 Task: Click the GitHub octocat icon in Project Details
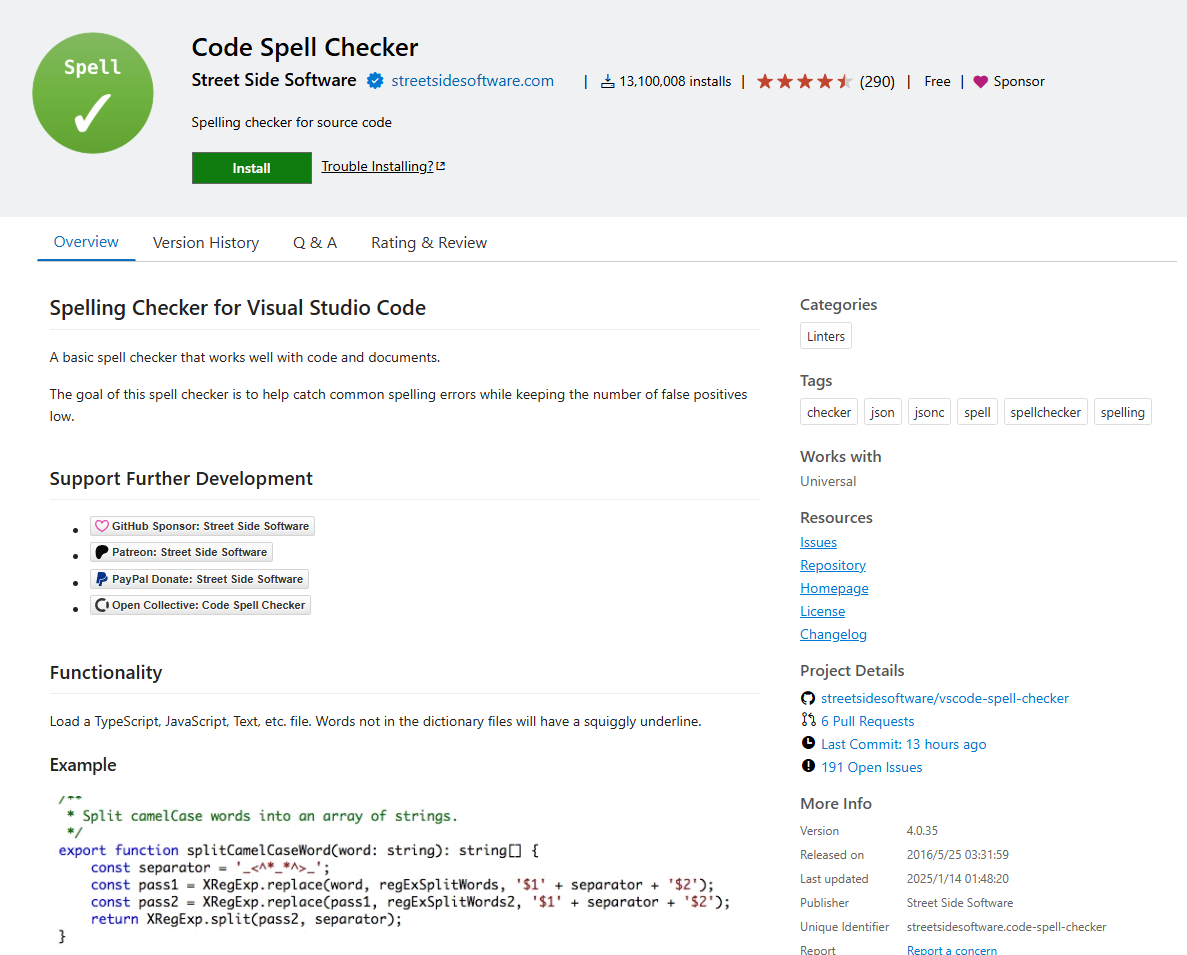(808, 698)
